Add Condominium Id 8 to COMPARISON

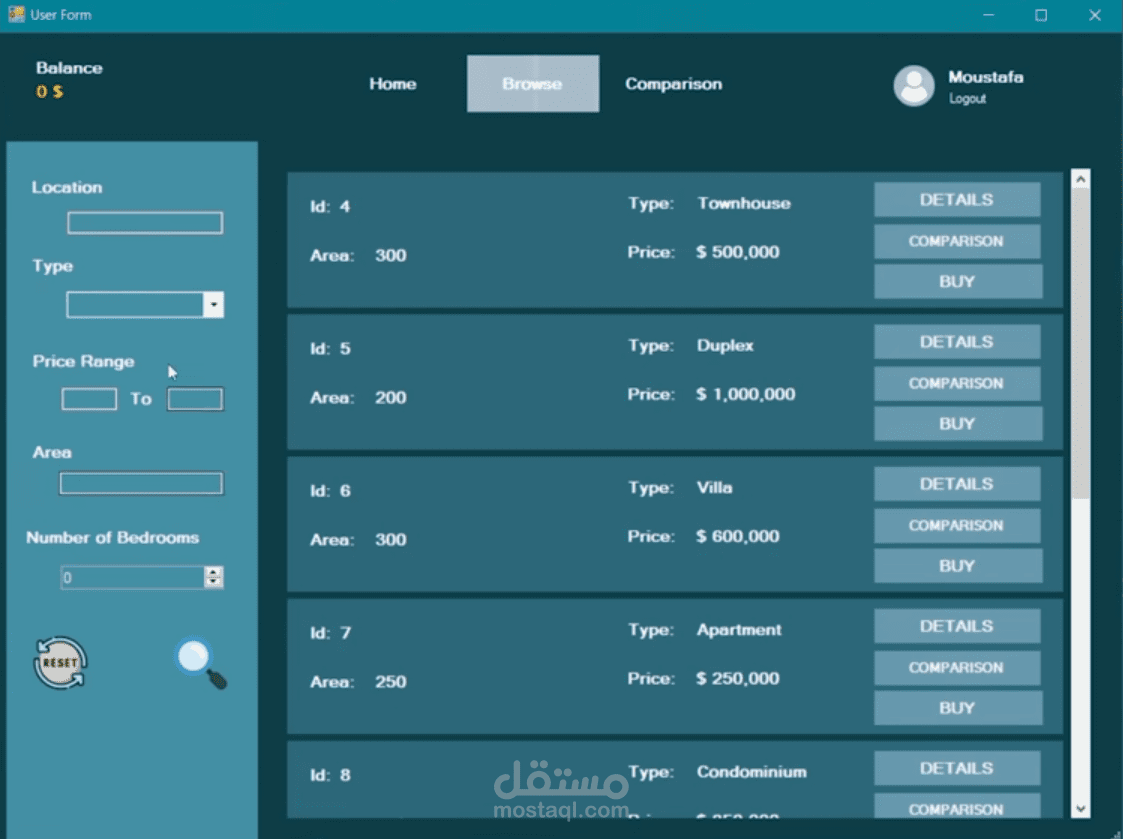(x=957, y=806)
